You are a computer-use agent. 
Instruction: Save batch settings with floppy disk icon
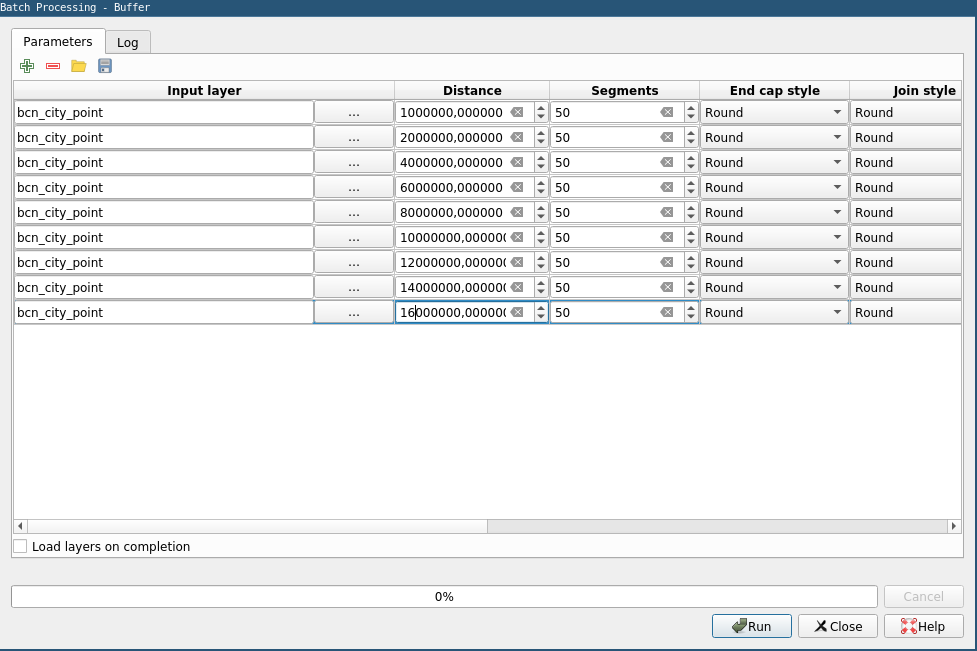(x=105, y=66)
